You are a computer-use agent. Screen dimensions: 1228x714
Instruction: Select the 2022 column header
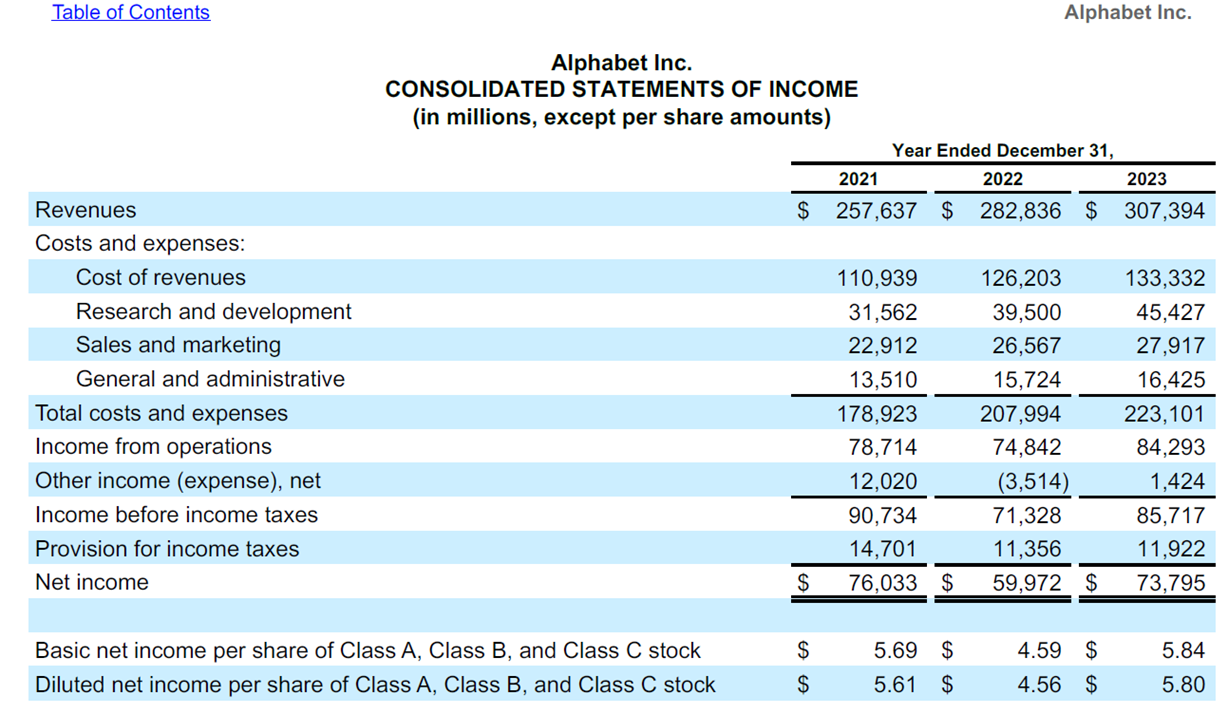coord(1003,179)
